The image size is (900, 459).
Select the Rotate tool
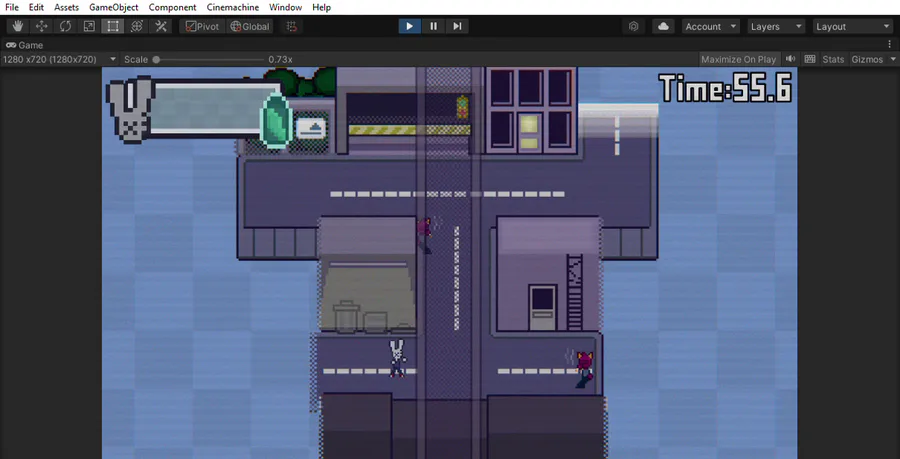pos(65,26)
